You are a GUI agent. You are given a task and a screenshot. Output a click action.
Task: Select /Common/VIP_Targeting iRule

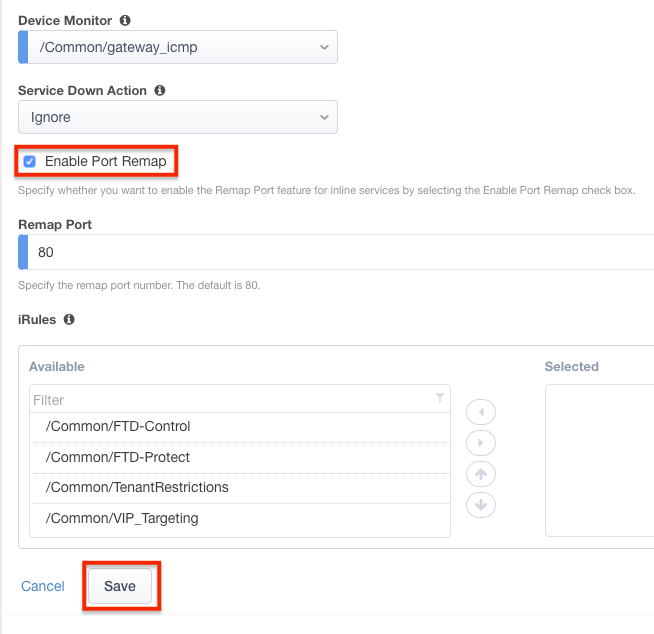122,518
